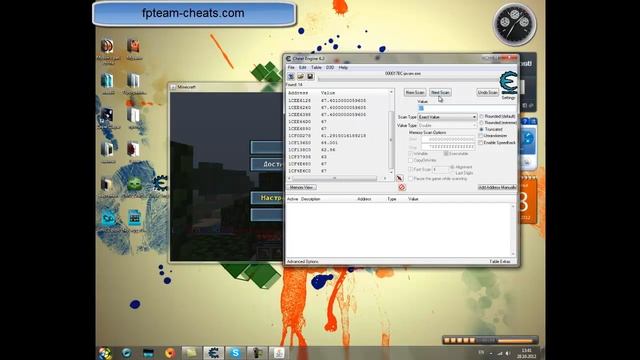Toggle Enable Speedhack checkbox

click(x=481, y=142)
